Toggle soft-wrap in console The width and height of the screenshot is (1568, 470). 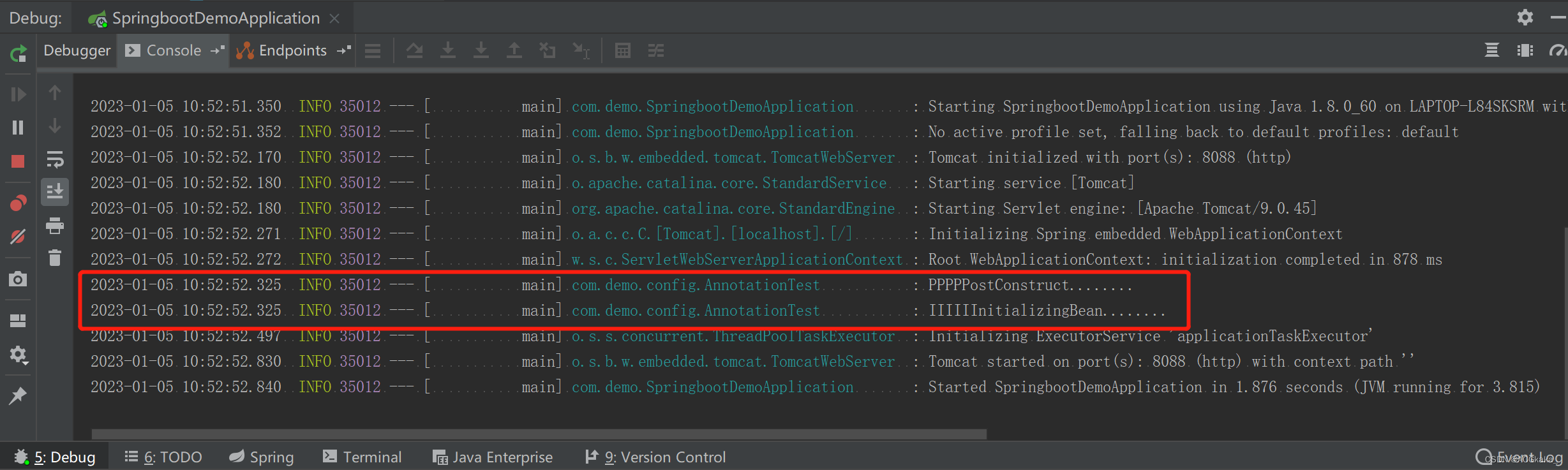click(56, 159)
